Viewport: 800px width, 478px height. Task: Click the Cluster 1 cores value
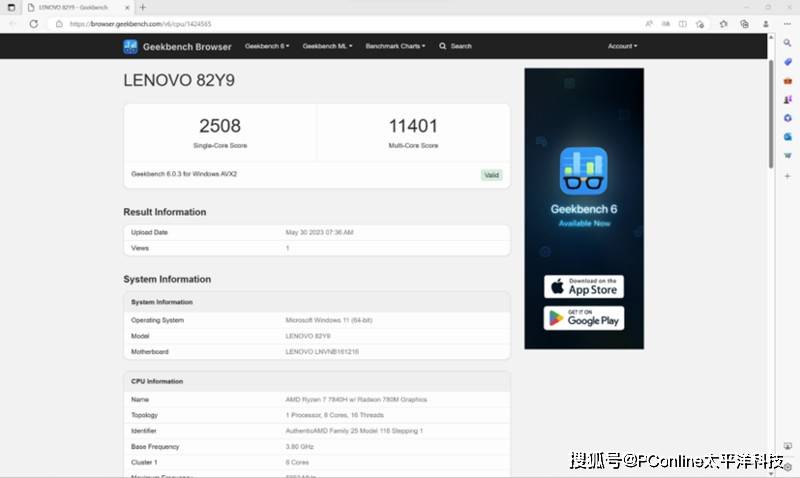pyautogui.click(x=297, y=463)
